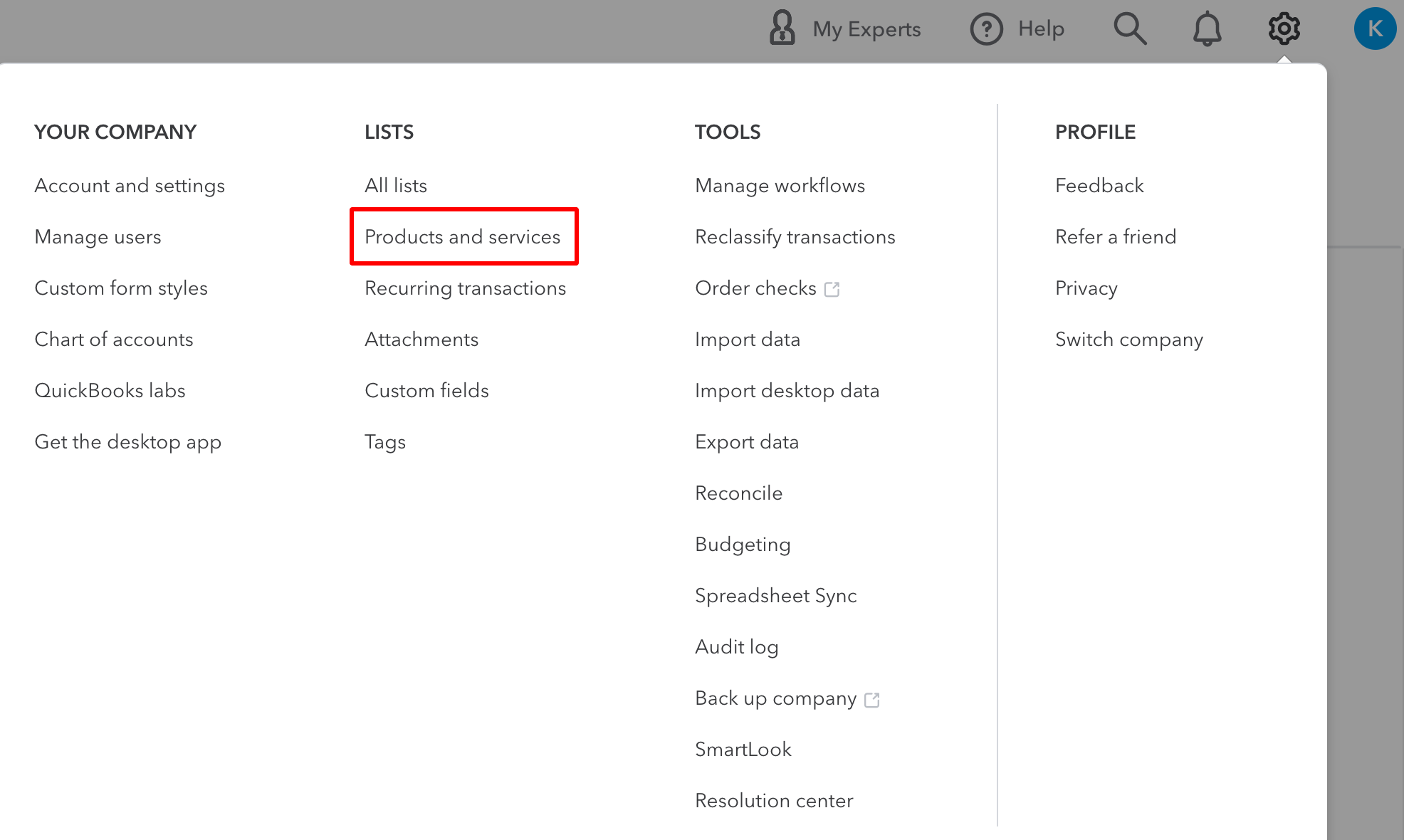Viewport: 1404px width, 840px height.
Task: Open Custom form styles
Action: (121, 288)
